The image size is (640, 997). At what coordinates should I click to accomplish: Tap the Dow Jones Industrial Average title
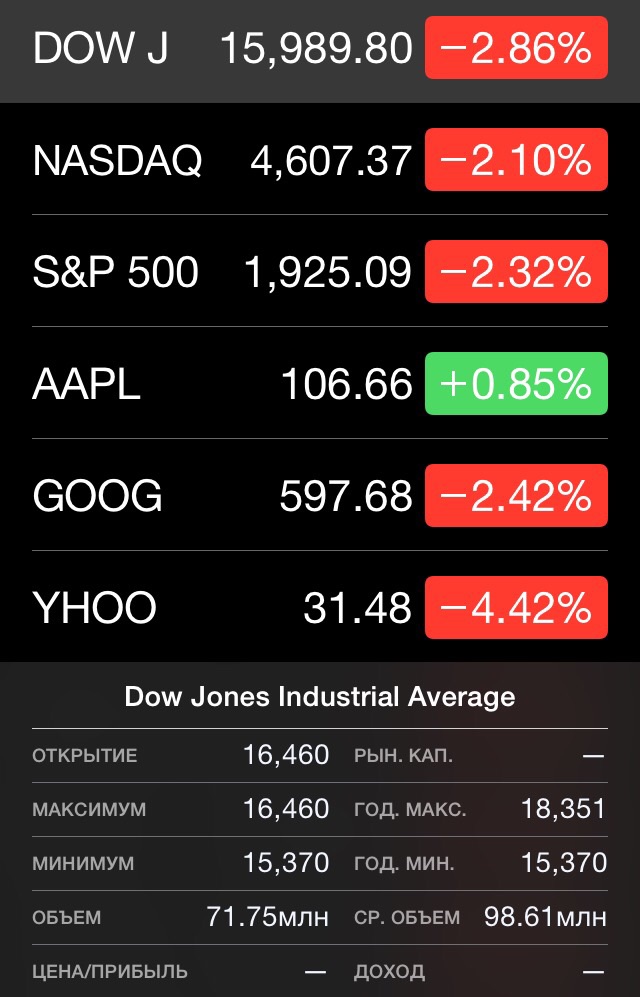320,697
